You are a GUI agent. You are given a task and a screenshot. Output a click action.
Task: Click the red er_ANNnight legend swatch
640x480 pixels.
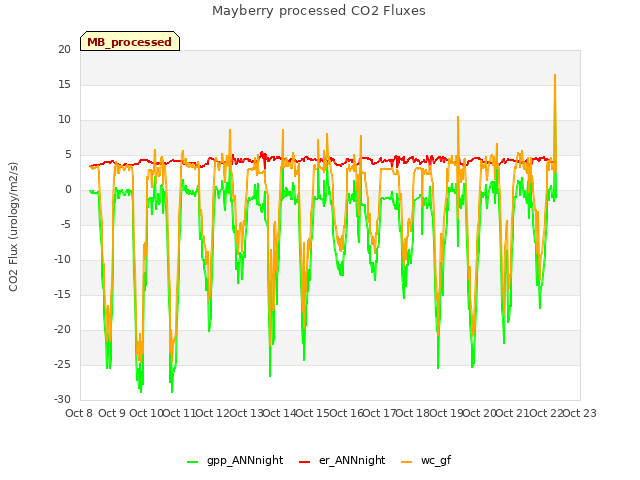coord(304,462)
